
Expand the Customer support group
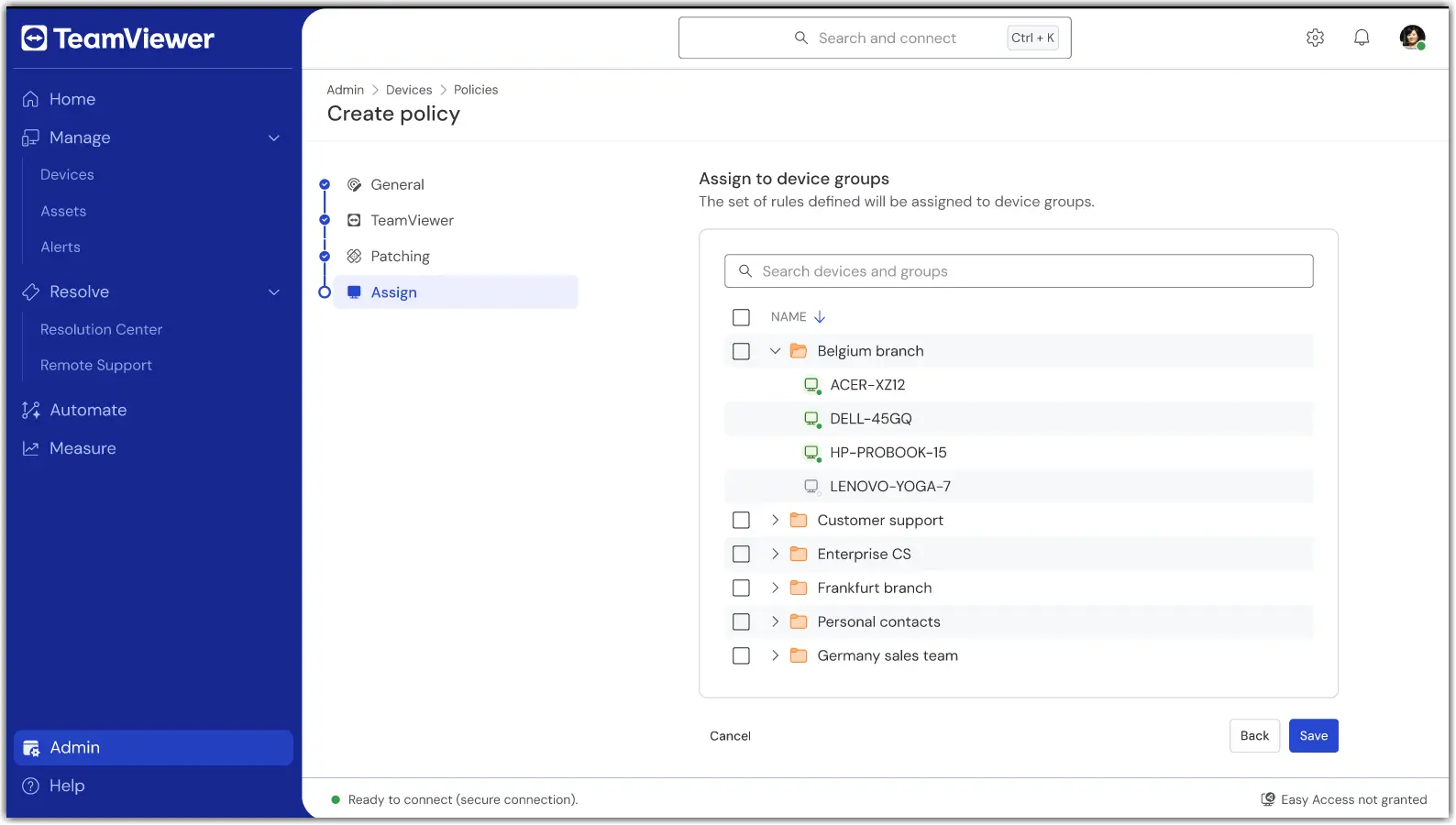(x=775, y=520)
